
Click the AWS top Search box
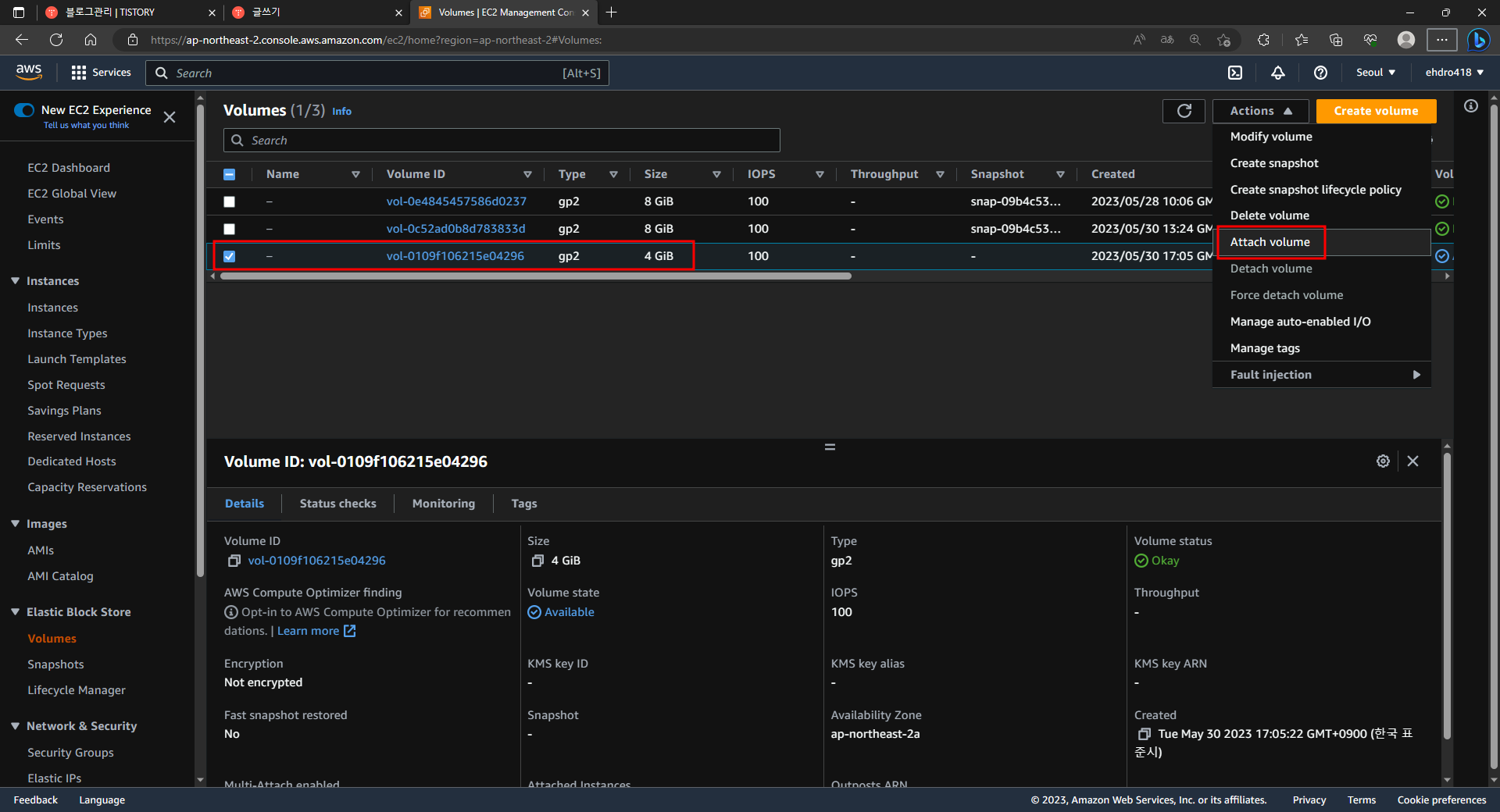tap(377, 73)
